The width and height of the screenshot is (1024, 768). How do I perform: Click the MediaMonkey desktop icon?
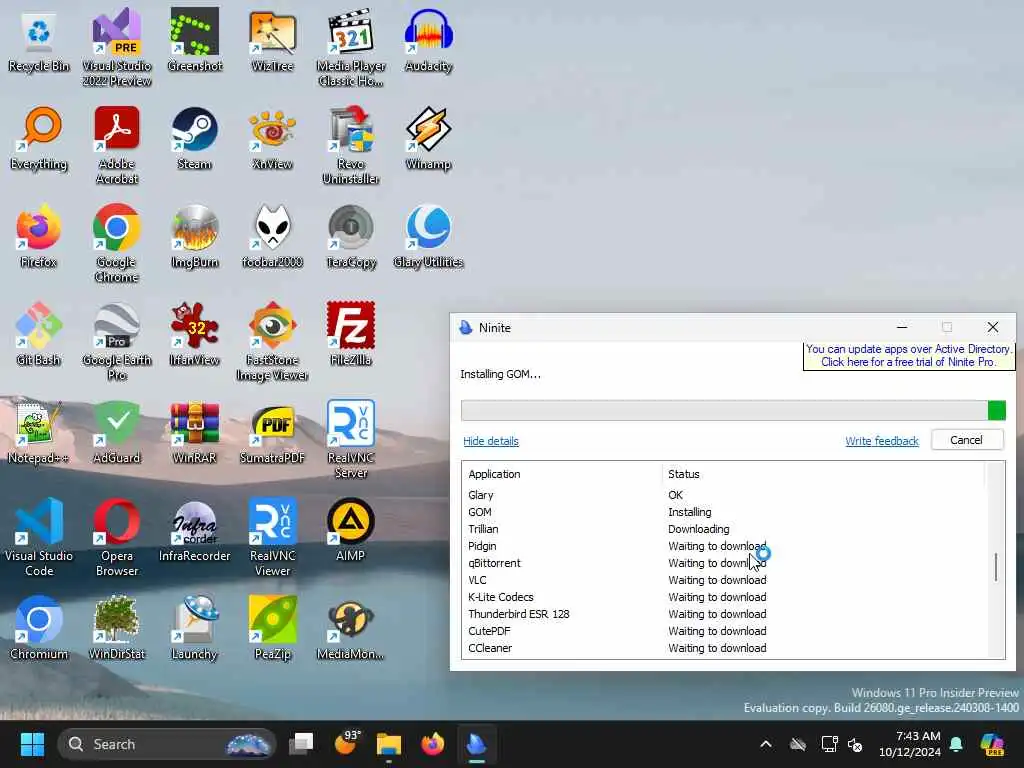pos(351,629)
